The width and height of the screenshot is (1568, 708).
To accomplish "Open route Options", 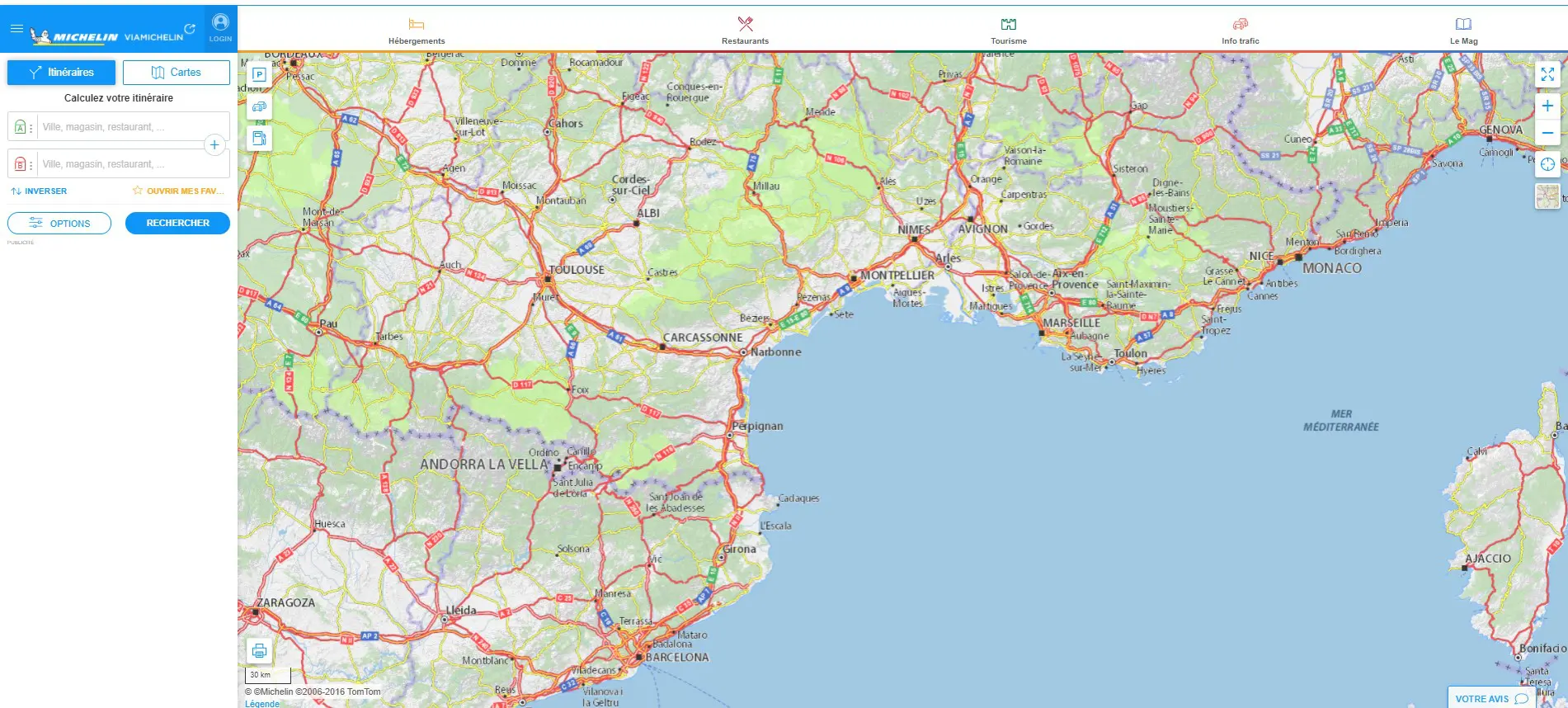I will click(59, 224).
